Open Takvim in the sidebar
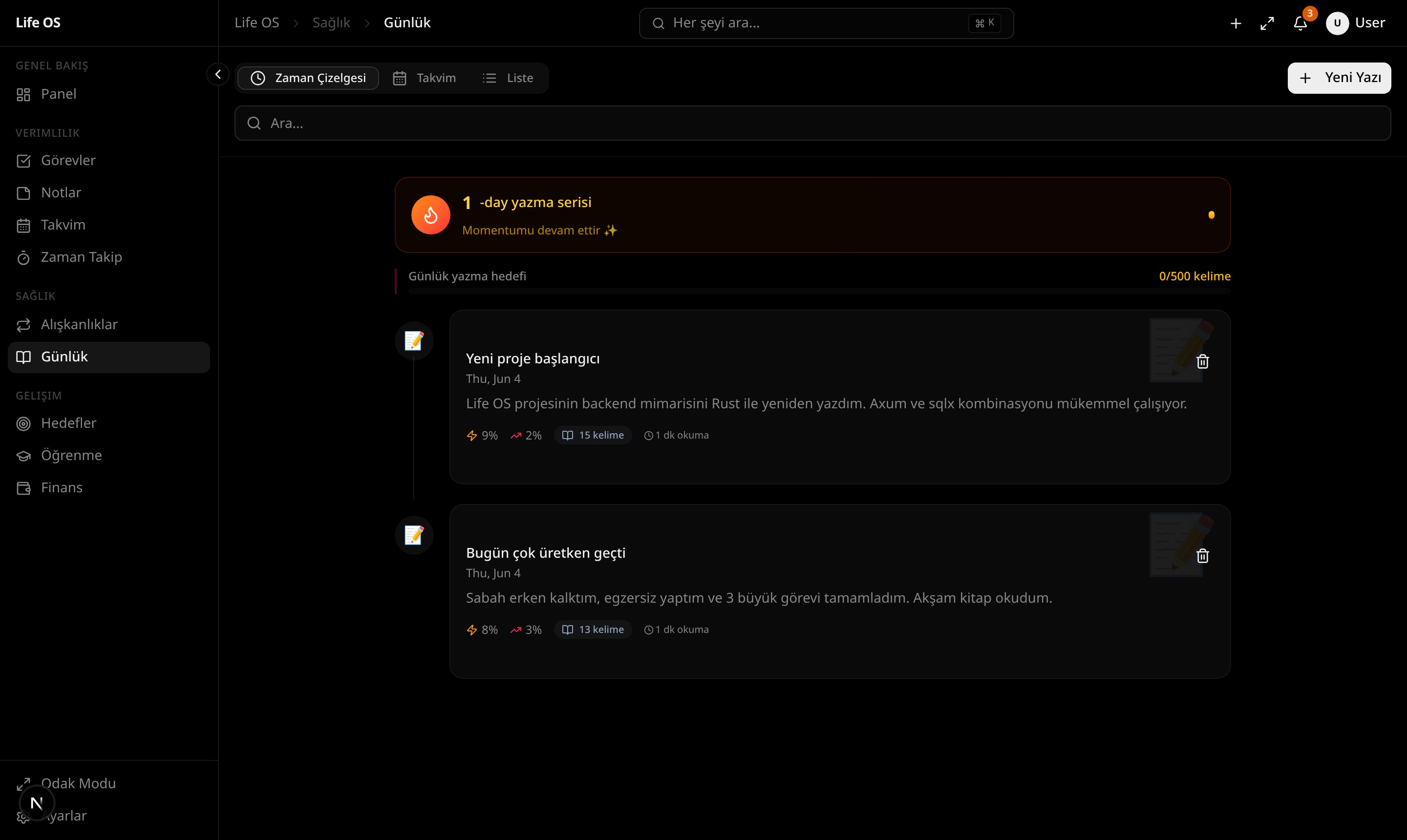Image resolution: width=1407 pixels, height=840 pixels. point(109,225)
